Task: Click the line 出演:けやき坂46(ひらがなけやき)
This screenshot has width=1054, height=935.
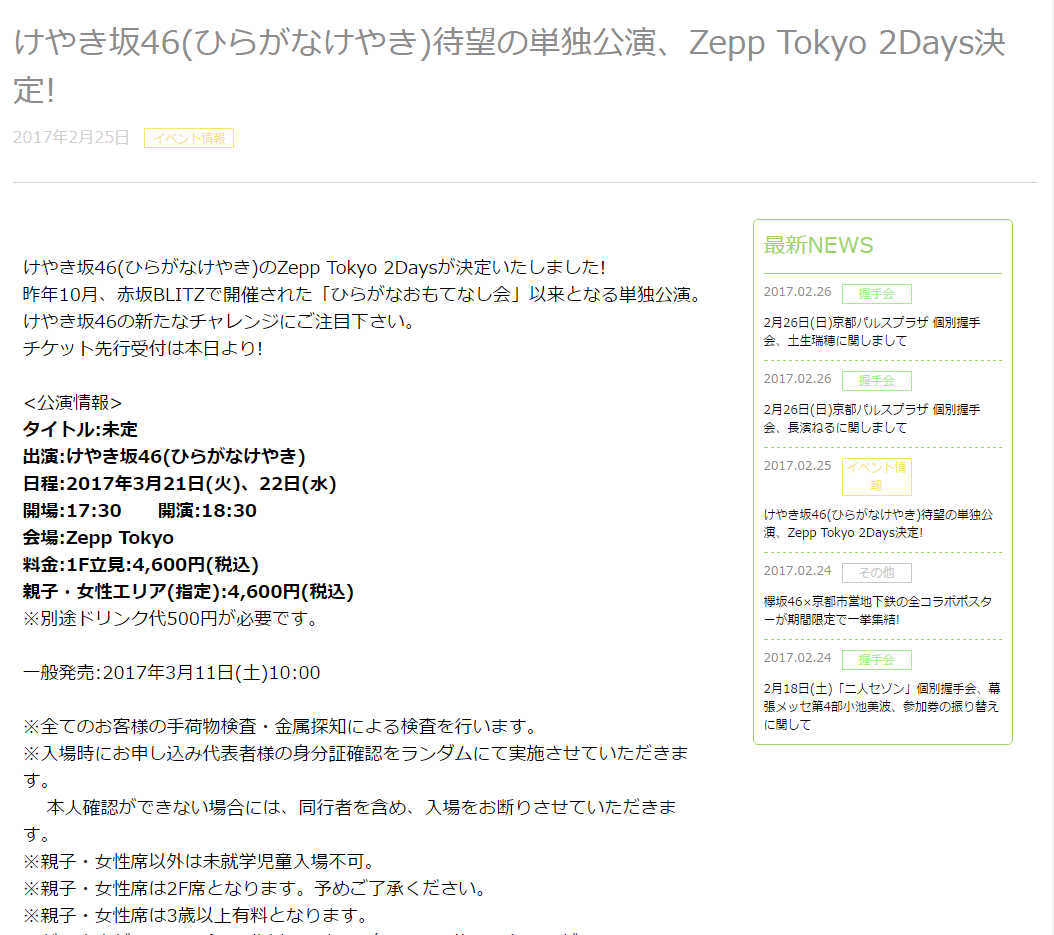Action: 164,456
